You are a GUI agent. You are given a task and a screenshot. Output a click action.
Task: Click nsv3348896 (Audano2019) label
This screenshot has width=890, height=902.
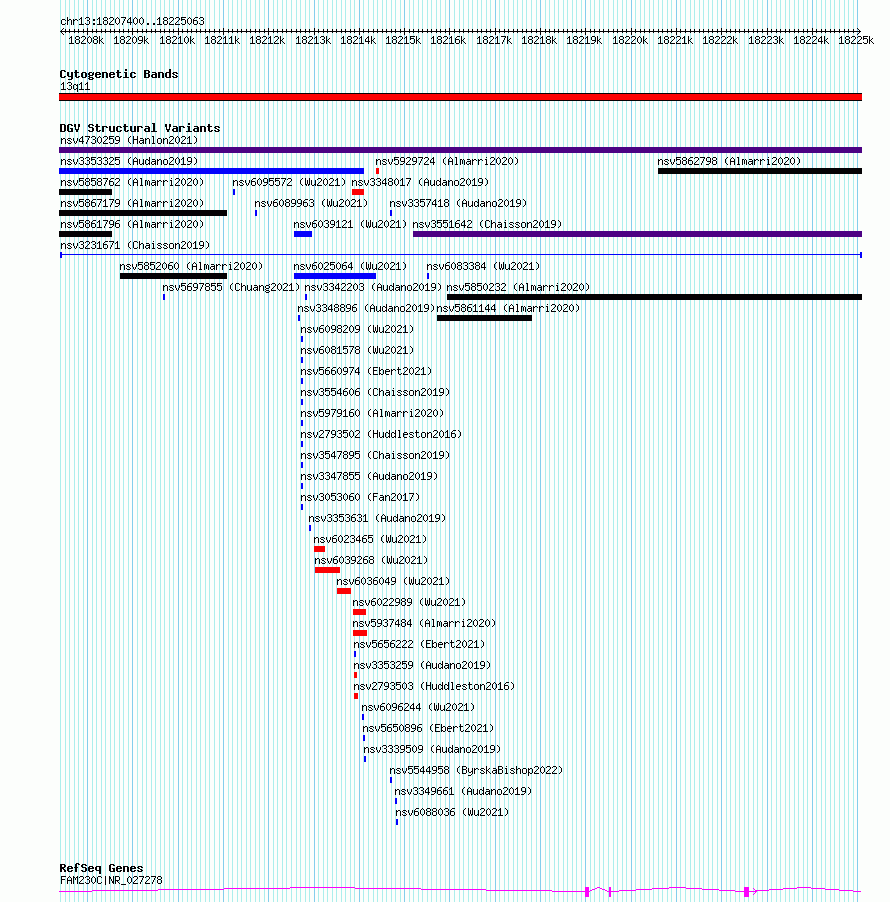366,308
